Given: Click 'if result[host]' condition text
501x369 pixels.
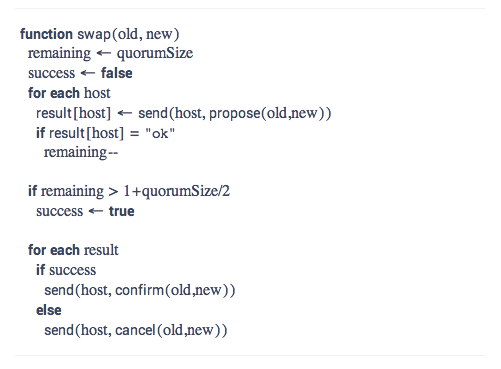Looking at the screenshot, I should (x=80, y=133).
